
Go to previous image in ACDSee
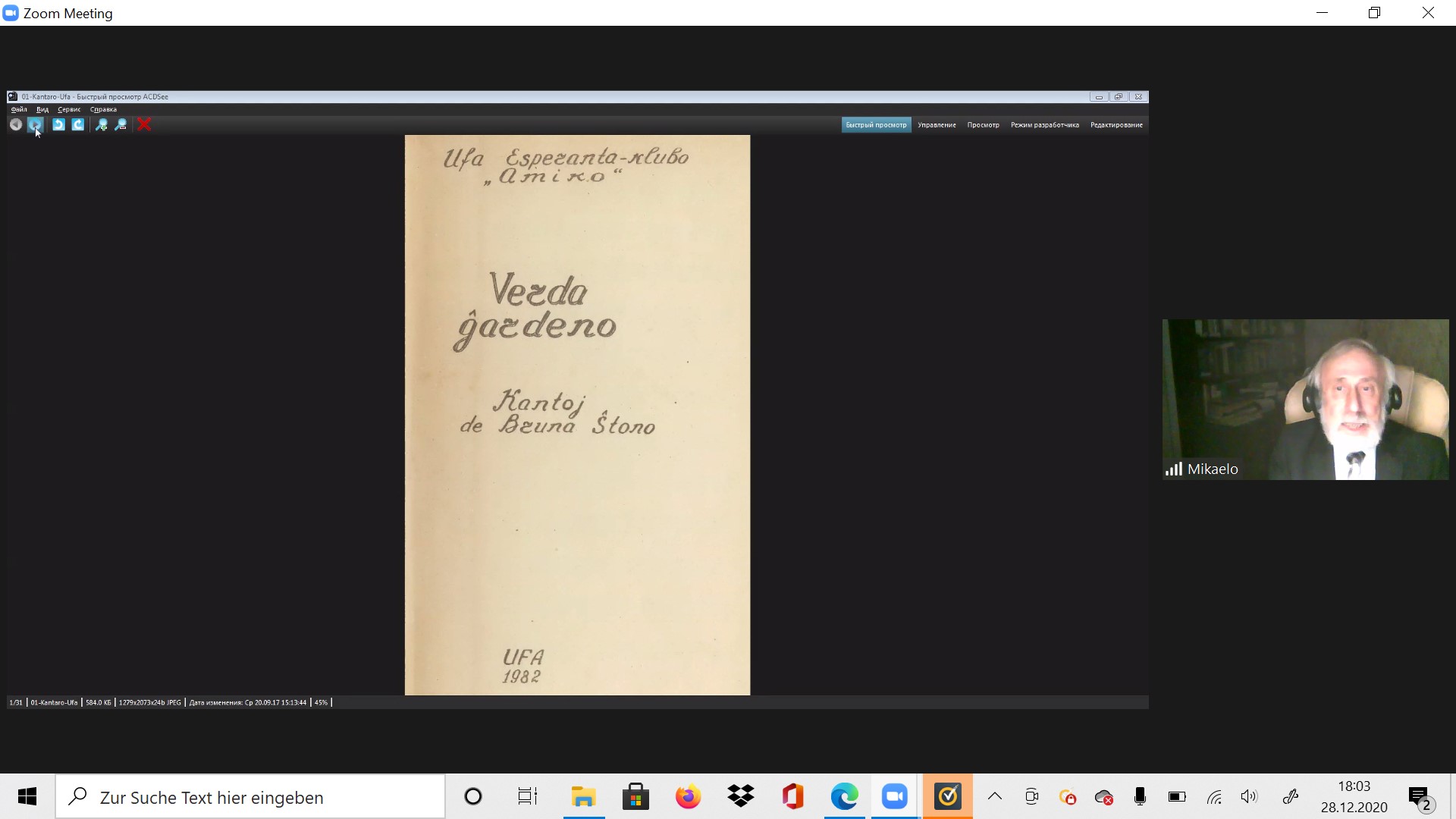click(15, 124)
